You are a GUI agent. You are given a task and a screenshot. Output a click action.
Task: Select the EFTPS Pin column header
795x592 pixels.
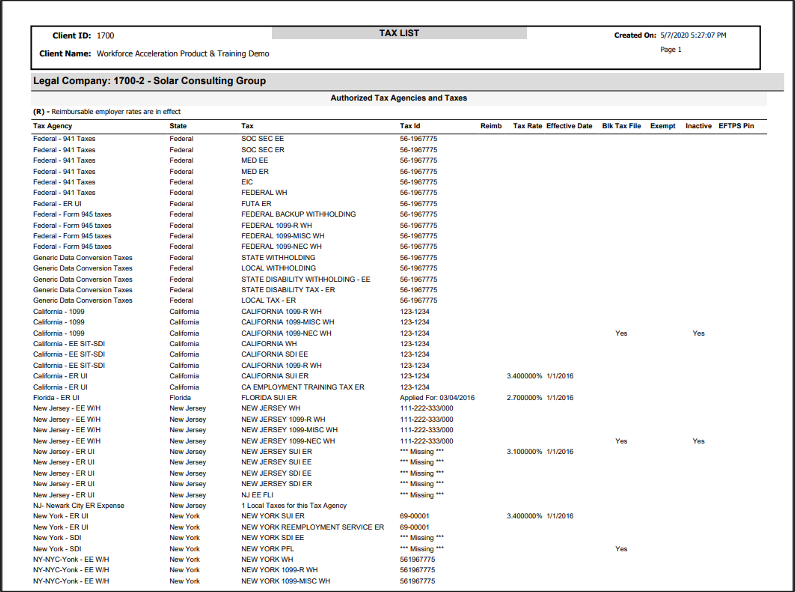click(x=736, y=127)
